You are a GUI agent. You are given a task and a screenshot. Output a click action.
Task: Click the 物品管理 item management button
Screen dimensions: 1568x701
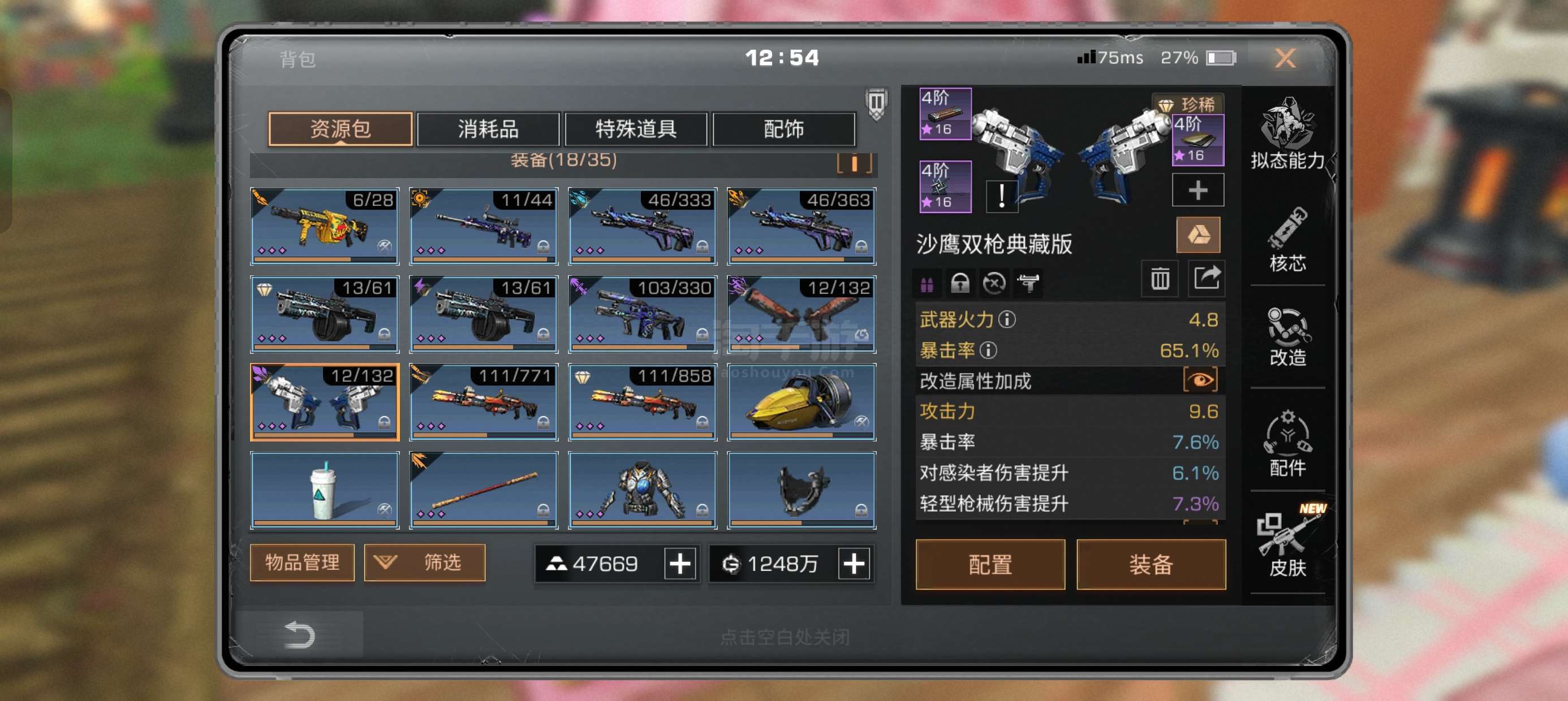[302, 562]
